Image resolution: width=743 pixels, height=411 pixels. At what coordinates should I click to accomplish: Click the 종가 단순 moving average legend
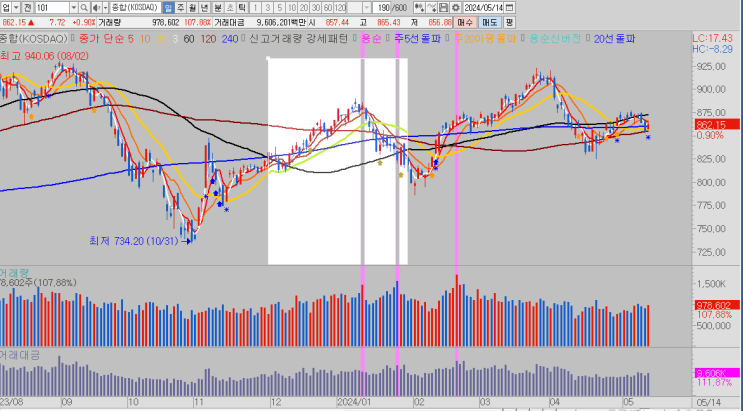(102, 39)
